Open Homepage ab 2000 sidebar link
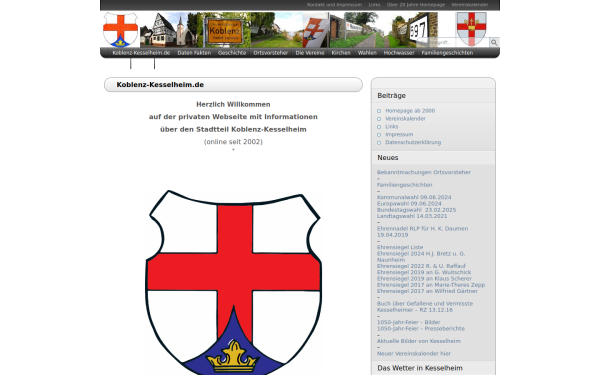 [410, 111]
